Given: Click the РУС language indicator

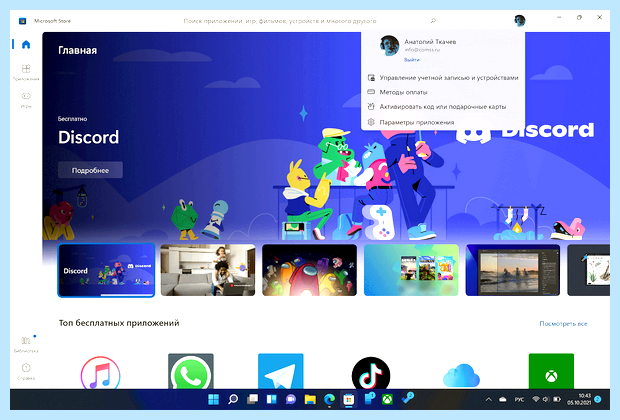Looking at the screenshot, I should pyautogui.click(x=519, y=399).
